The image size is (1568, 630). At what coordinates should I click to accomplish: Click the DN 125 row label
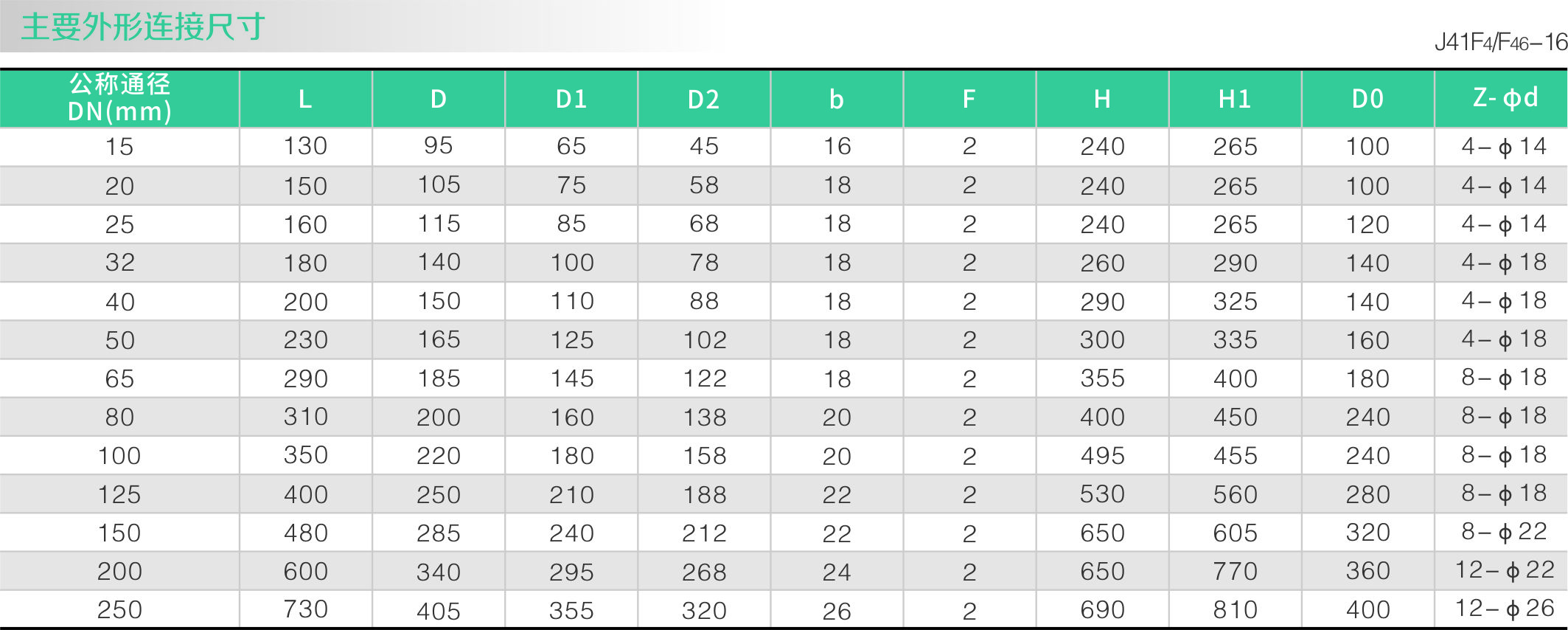point(119,494)
